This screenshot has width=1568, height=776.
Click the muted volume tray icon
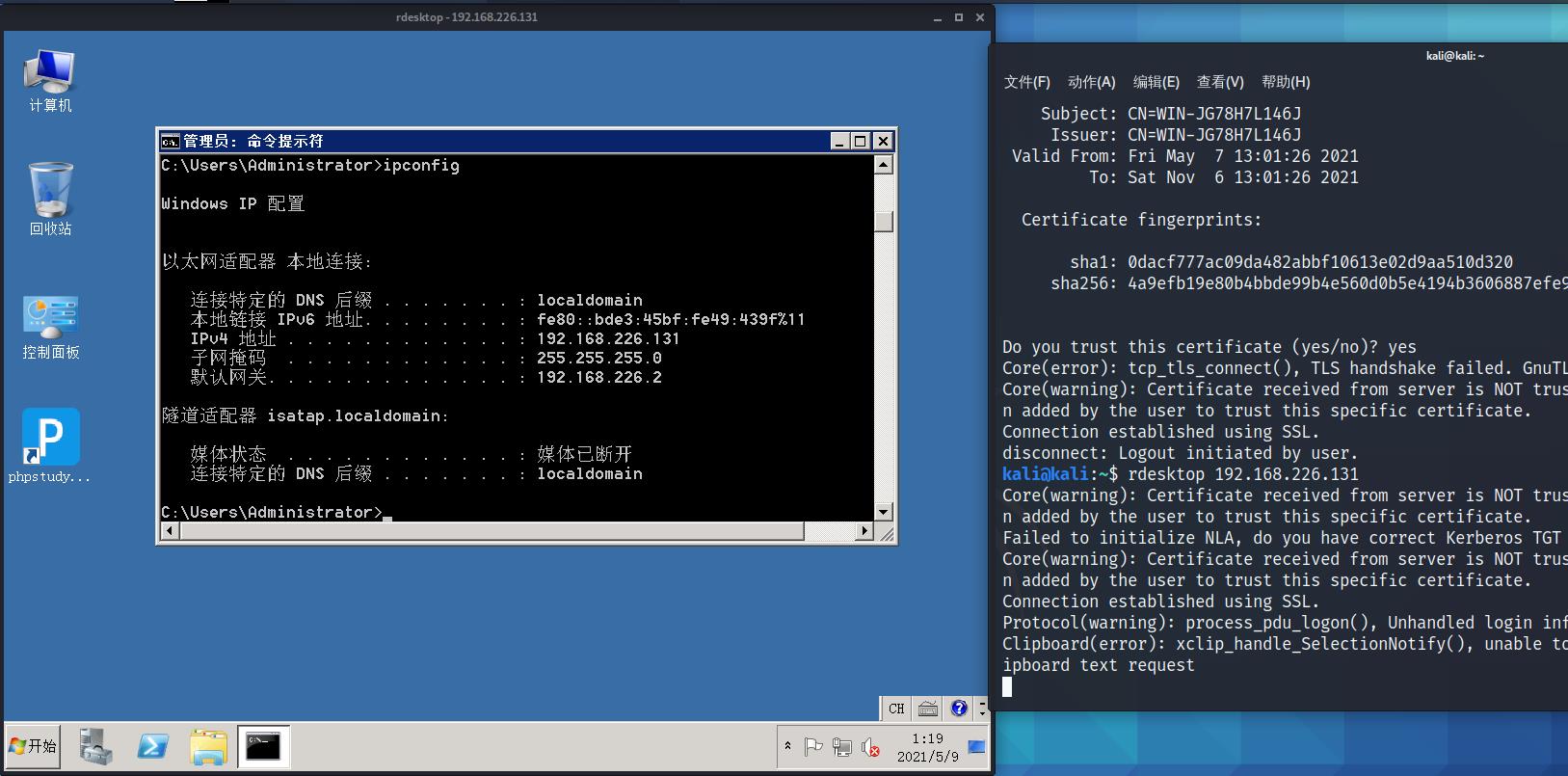pos(870,746)
